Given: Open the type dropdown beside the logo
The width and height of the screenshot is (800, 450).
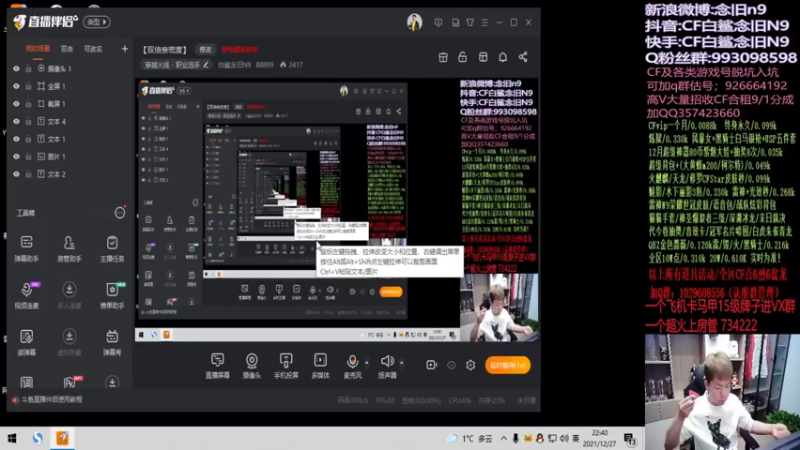Looking at the screenshot, I should tap(96, 22).
